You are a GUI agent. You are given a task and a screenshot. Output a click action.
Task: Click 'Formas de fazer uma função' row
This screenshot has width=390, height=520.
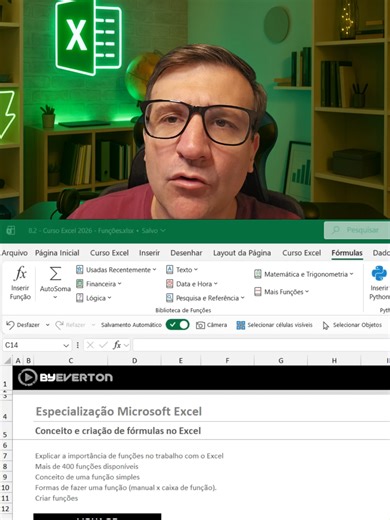point(126,488)
